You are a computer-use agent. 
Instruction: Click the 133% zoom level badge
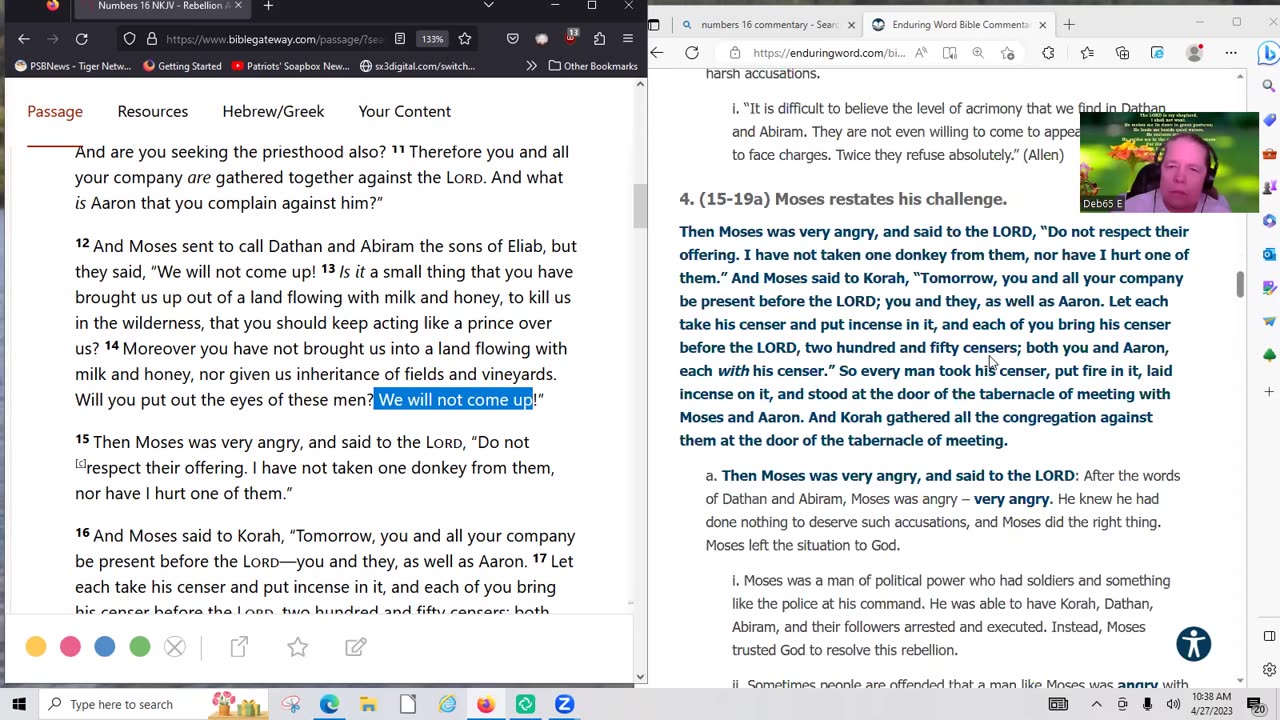tap(432, 39)
